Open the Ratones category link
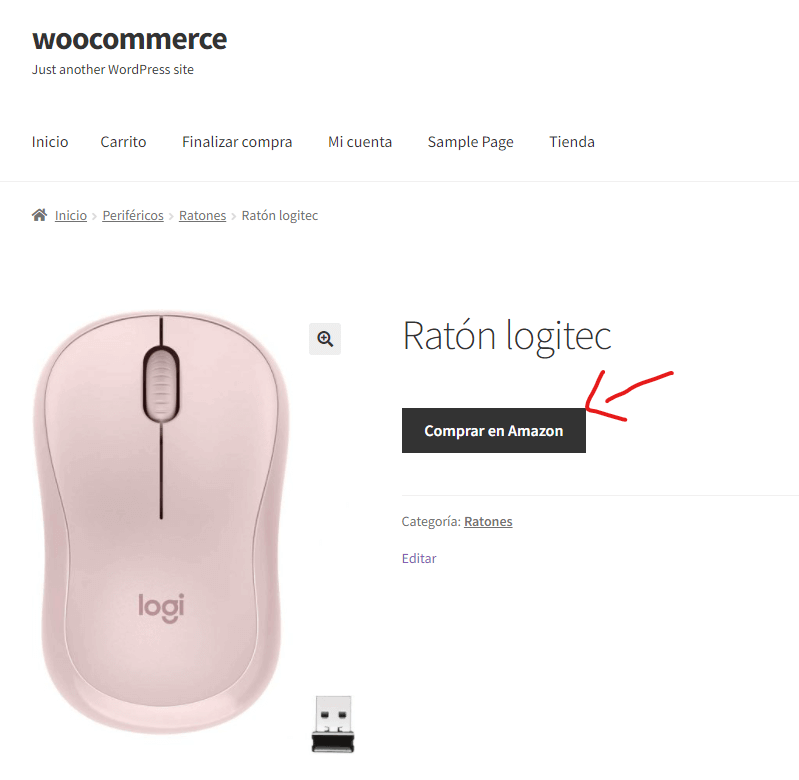Screen dimensions: 799x780 coord(488,521)
